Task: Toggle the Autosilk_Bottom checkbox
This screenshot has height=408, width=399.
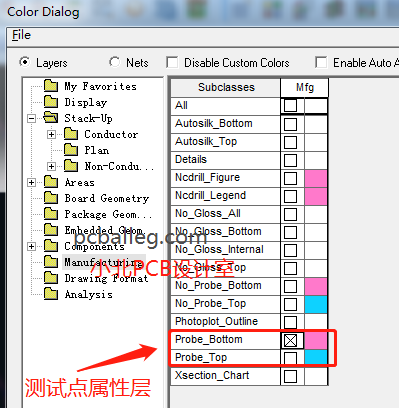Action: 290,124
